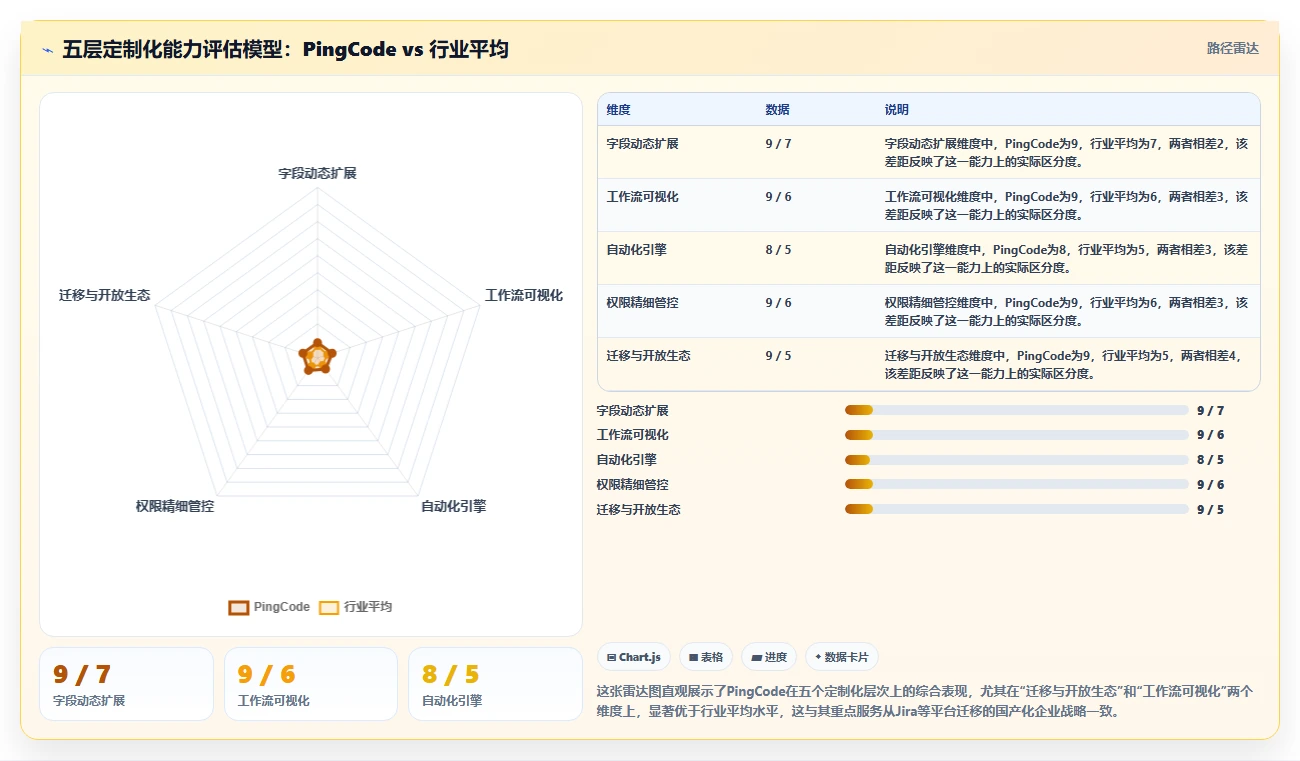Image resolution: width=1300 pixels, height=761 pixels.
Task: Click the 自动化引擎 progress bar
Action: click(1016, 460)
